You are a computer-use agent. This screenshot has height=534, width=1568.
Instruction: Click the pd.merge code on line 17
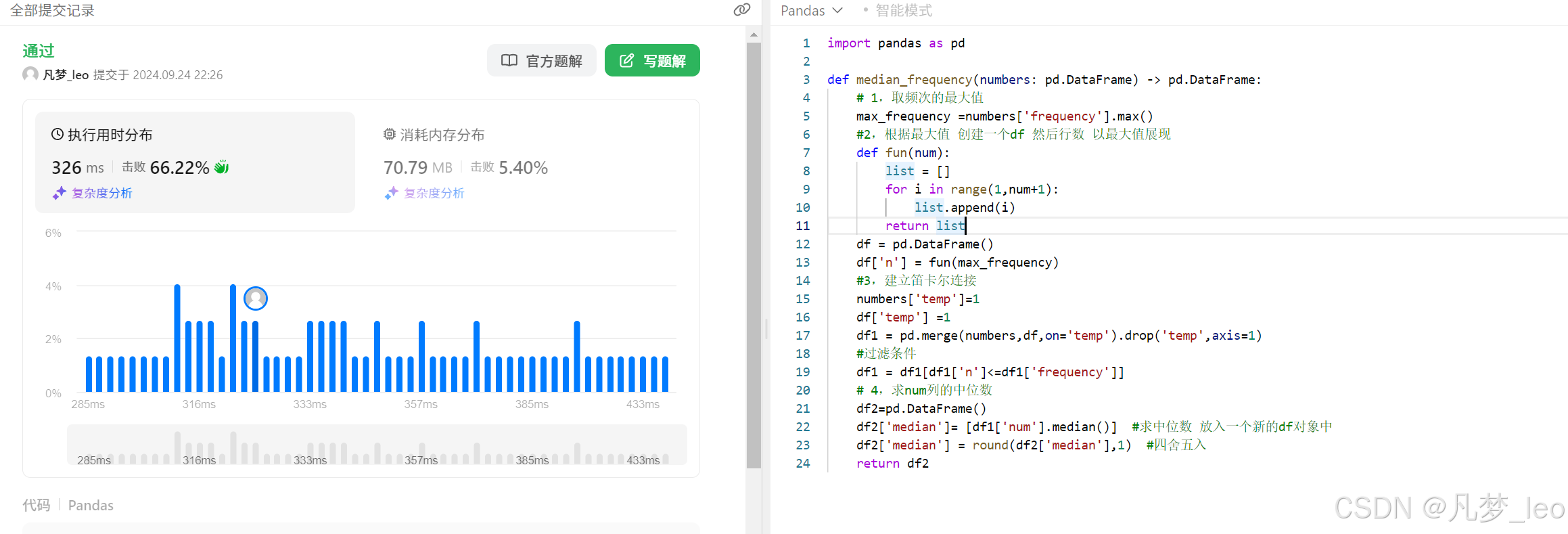click(x=1059, y=335)
